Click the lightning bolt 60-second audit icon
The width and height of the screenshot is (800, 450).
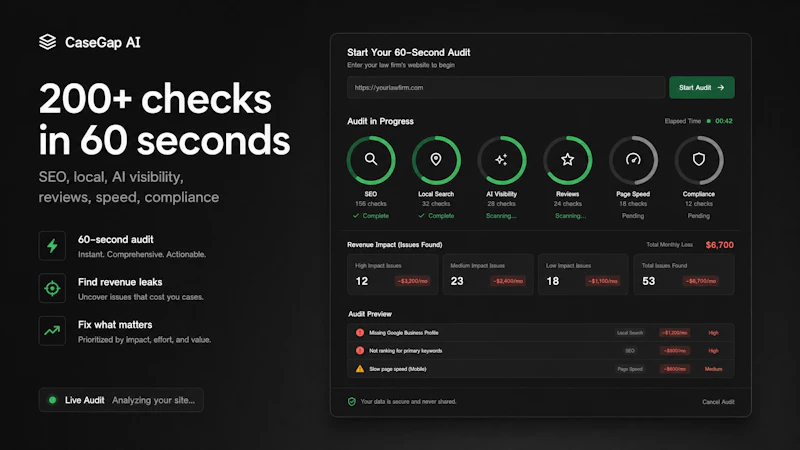pyautogui.click(x=52, y=246)
